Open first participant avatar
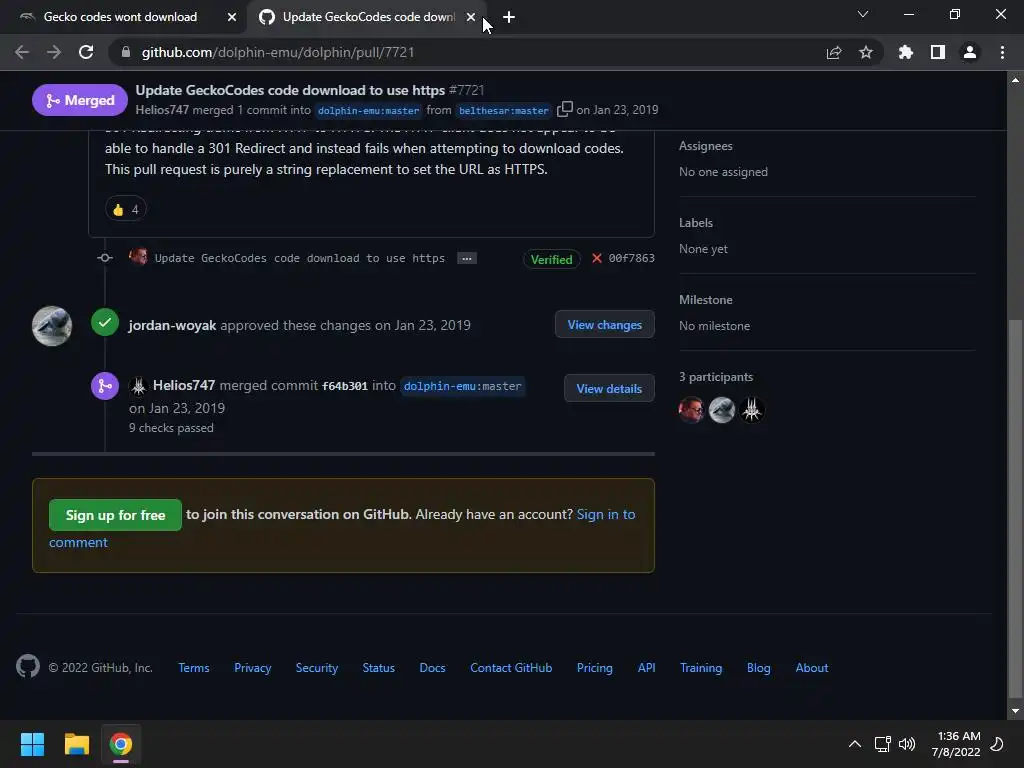 point(692,410)
